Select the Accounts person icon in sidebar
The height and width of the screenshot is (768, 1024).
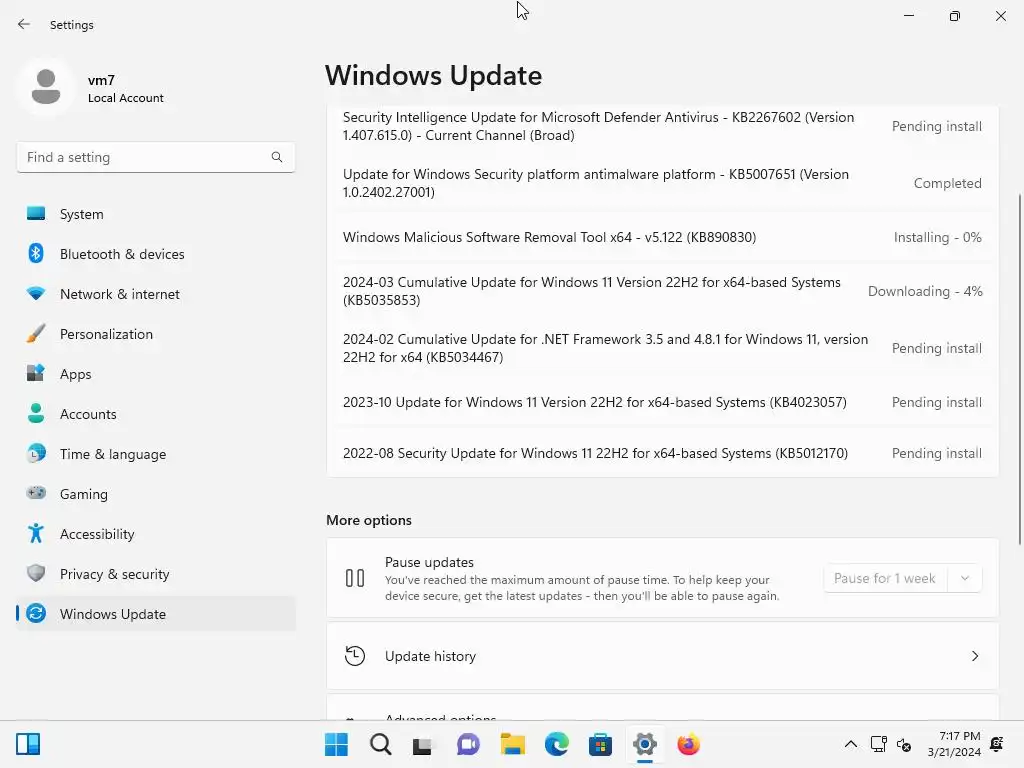tap(36, 413)
